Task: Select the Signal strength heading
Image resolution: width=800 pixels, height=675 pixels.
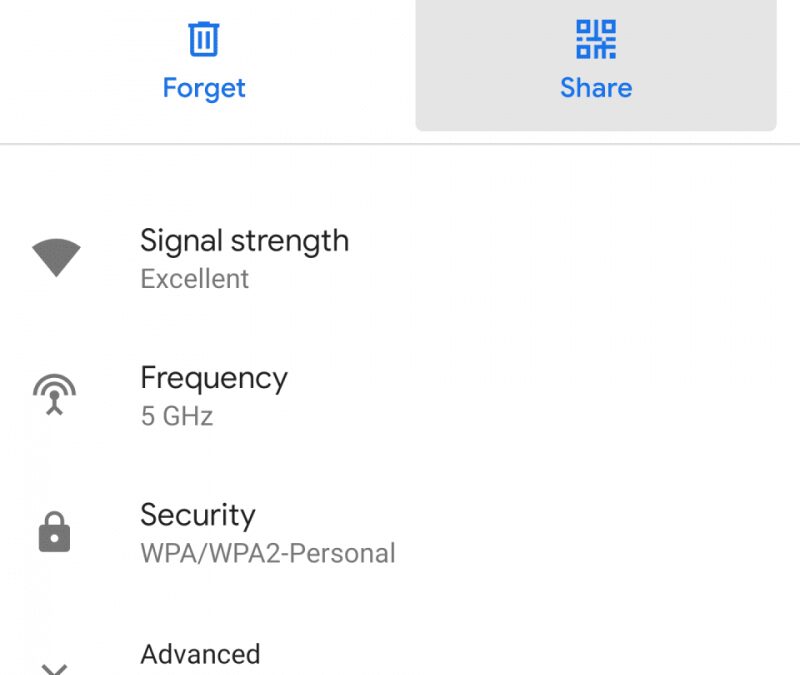Action: click(244, 241)
